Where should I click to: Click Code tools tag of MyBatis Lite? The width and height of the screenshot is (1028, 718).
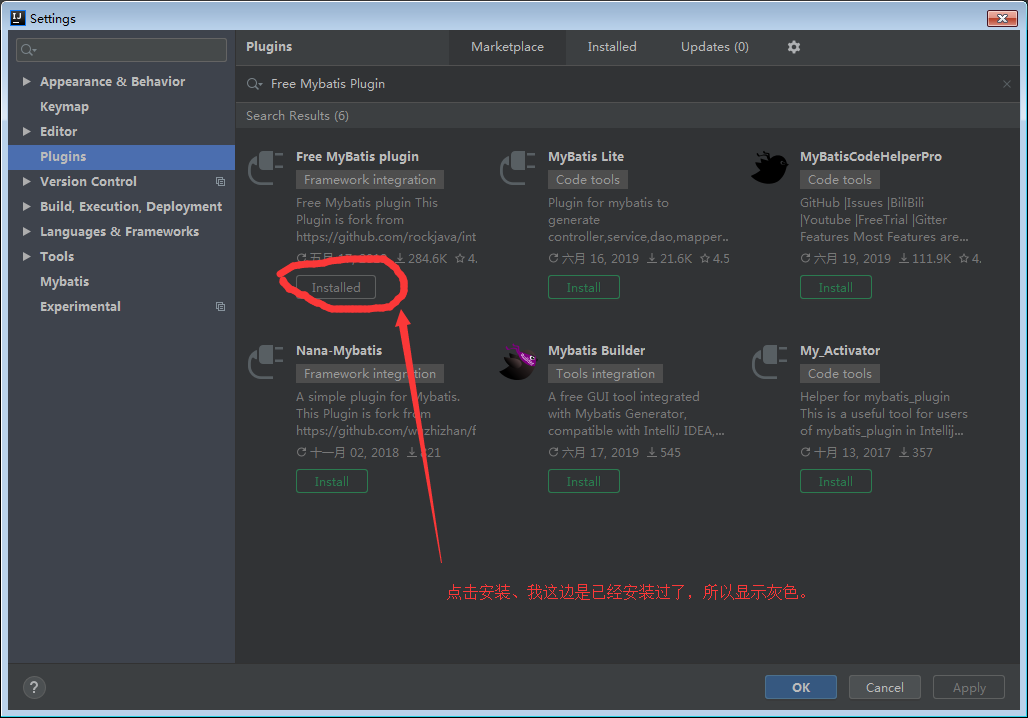click(x=587, y=180)
